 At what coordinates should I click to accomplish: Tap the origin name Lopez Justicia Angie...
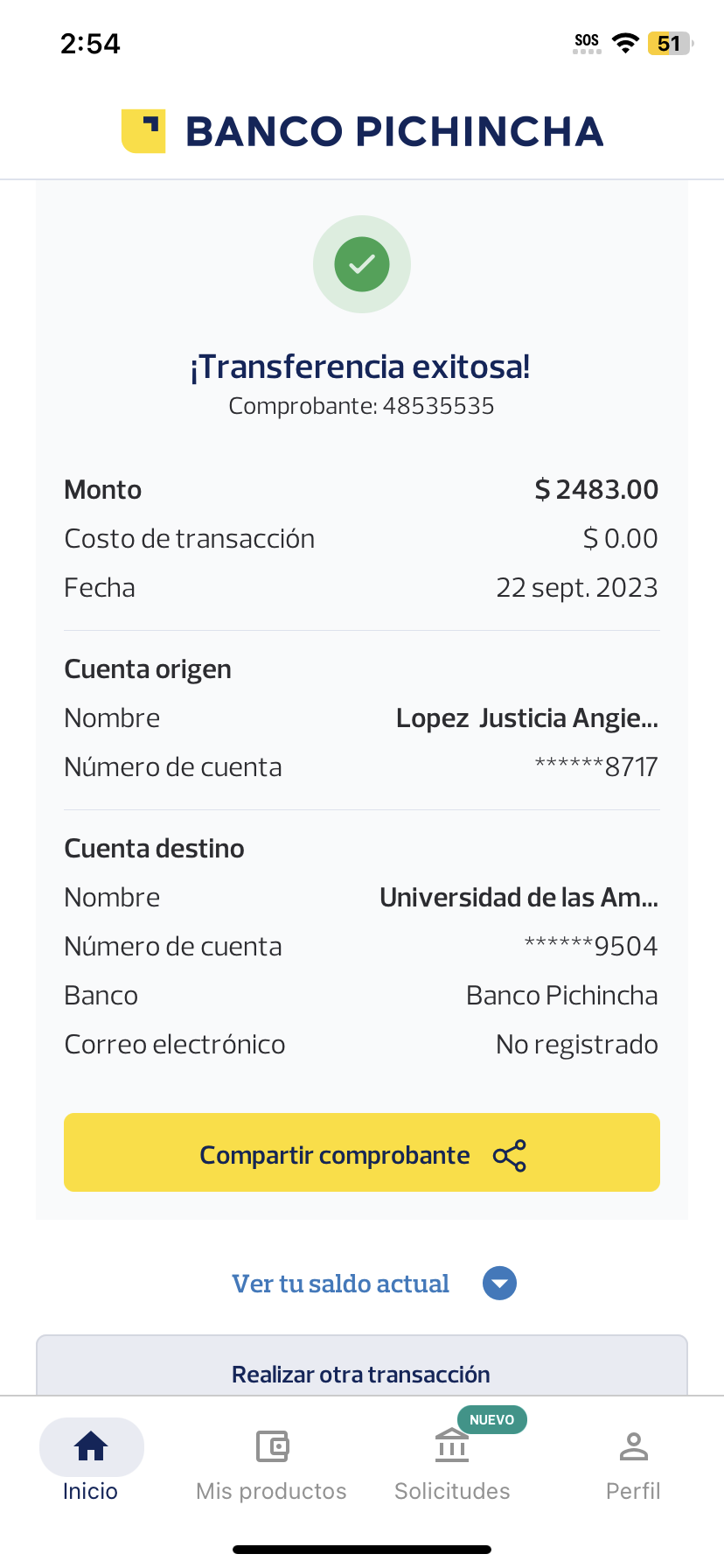(x=526, y=718)
